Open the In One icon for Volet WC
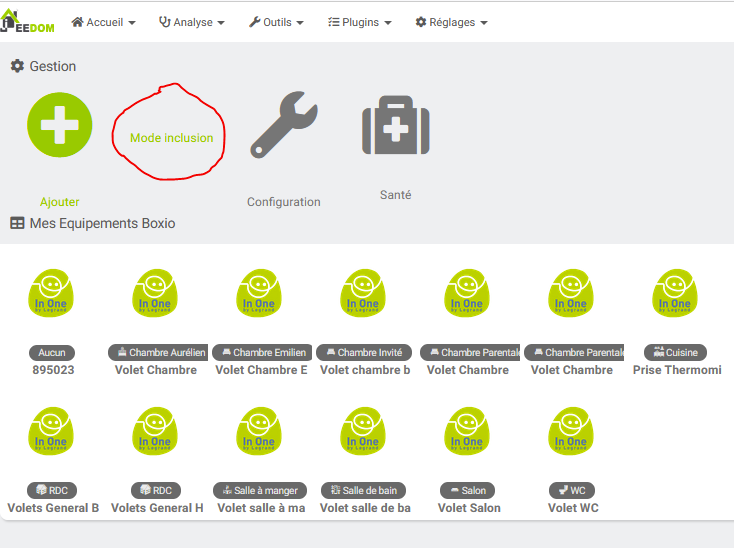Screen dimensions: 734x548 tap(571, 431)
